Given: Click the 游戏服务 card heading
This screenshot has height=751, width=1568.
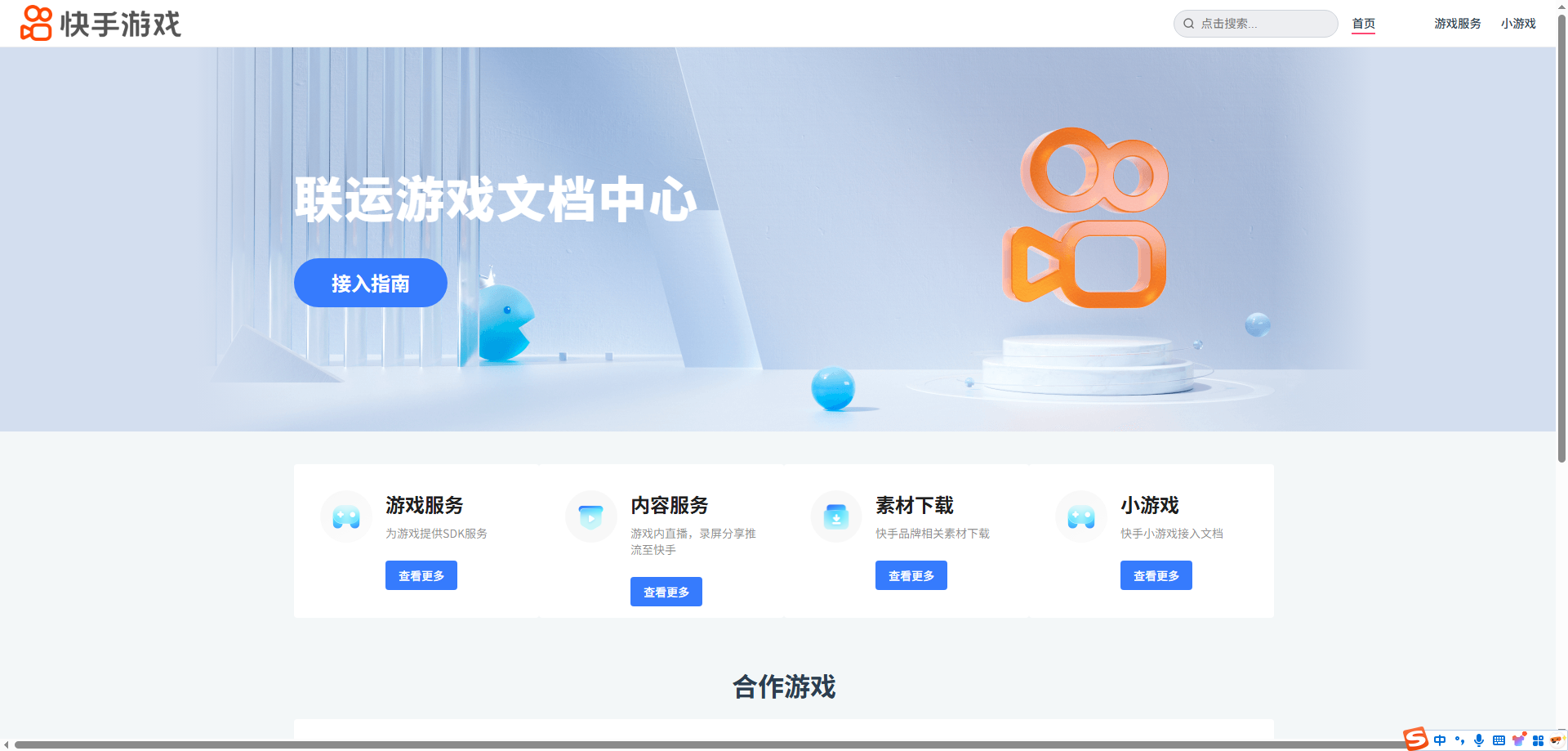Looking at the screenshot, I should click(x=425, y=505).
